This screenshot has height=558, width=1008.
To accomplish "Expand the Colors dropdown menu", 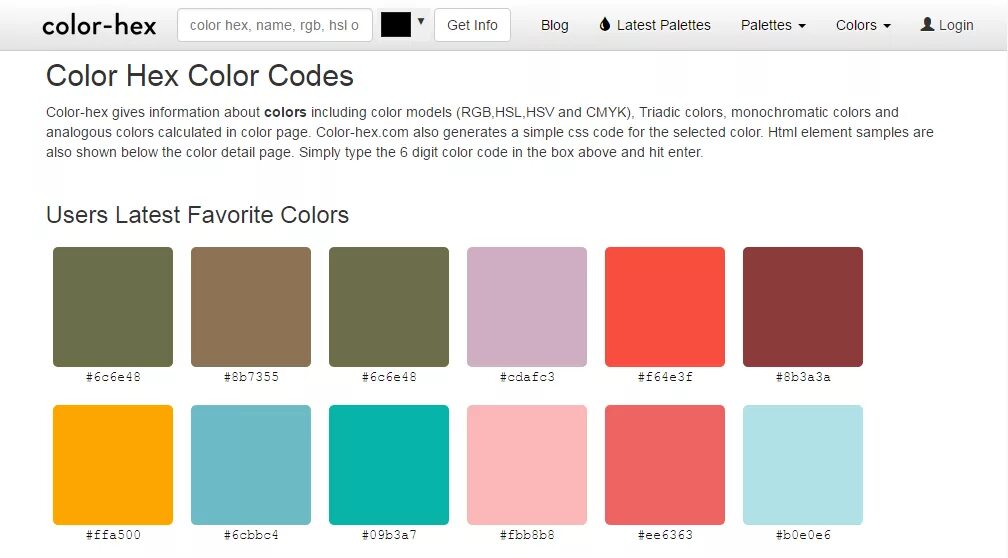I will coord(863,25).
